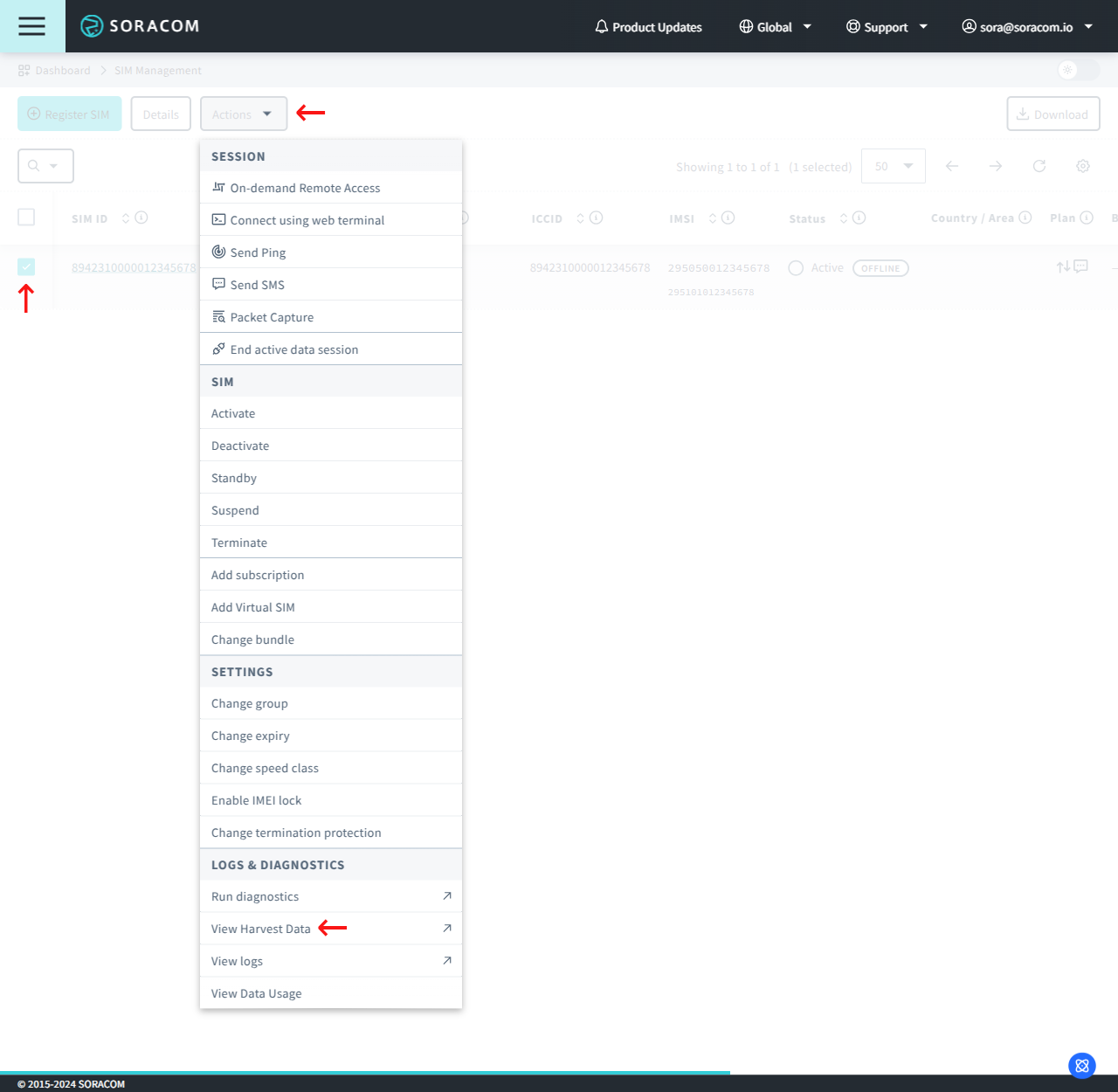Open the 50 rows-per-page dropdown
The width and height of the screenshot is (1118, 1092).
tap(893, 166)
